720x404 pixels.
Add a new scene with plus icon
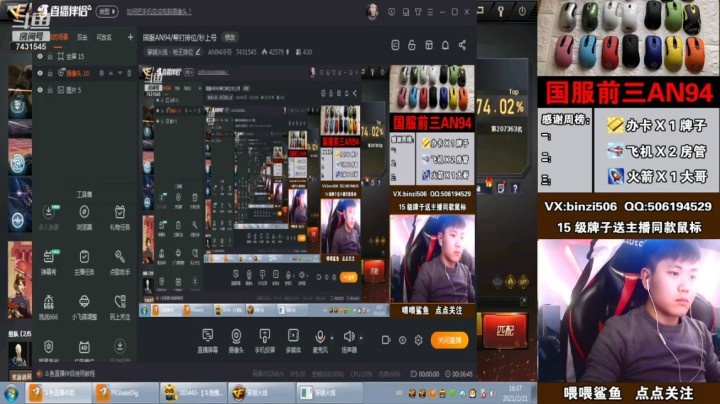[130, 37]
